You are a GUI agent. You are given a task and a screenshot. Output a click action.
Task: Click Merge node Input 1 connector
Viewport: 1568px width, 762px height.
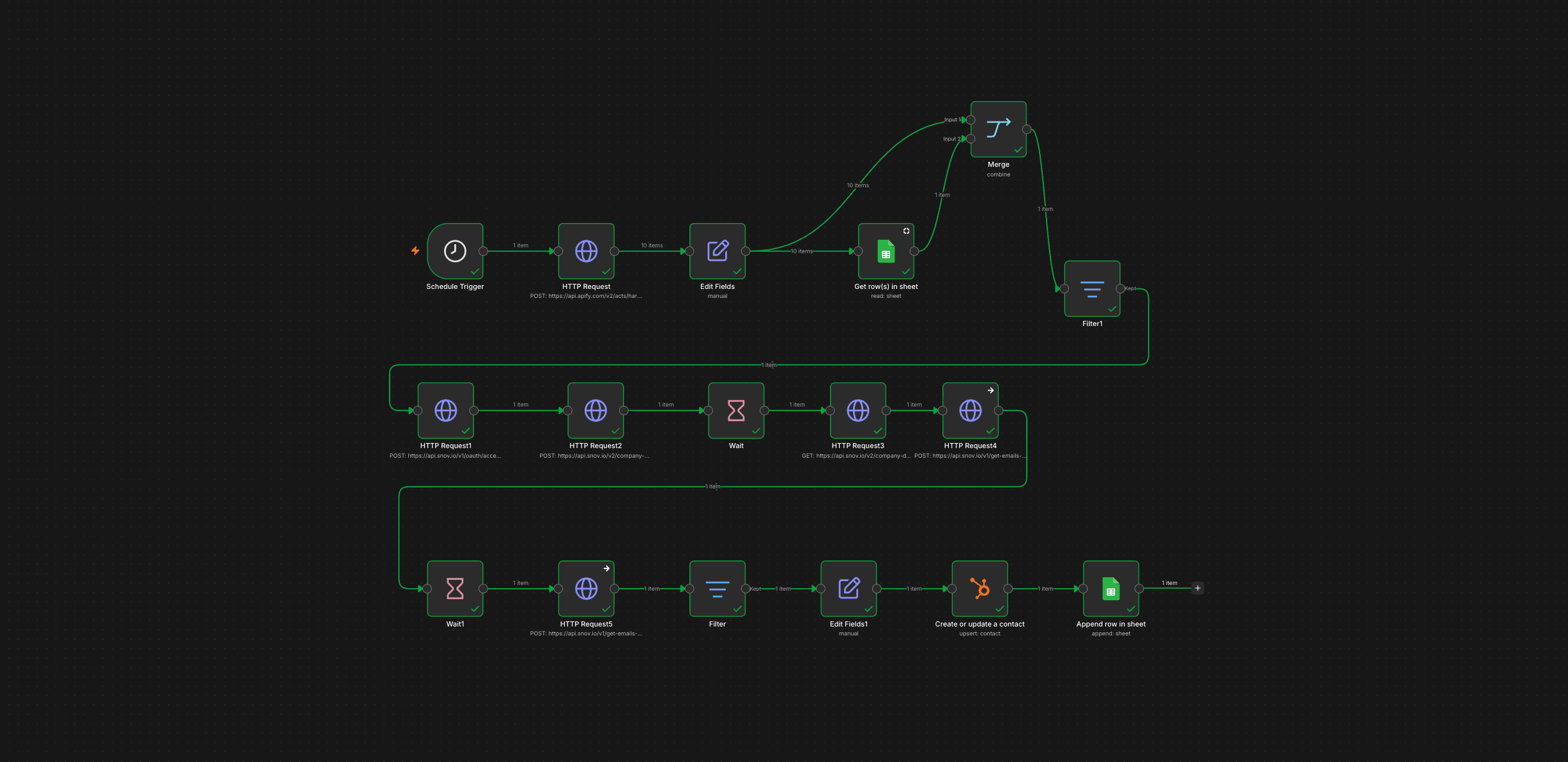971,120
